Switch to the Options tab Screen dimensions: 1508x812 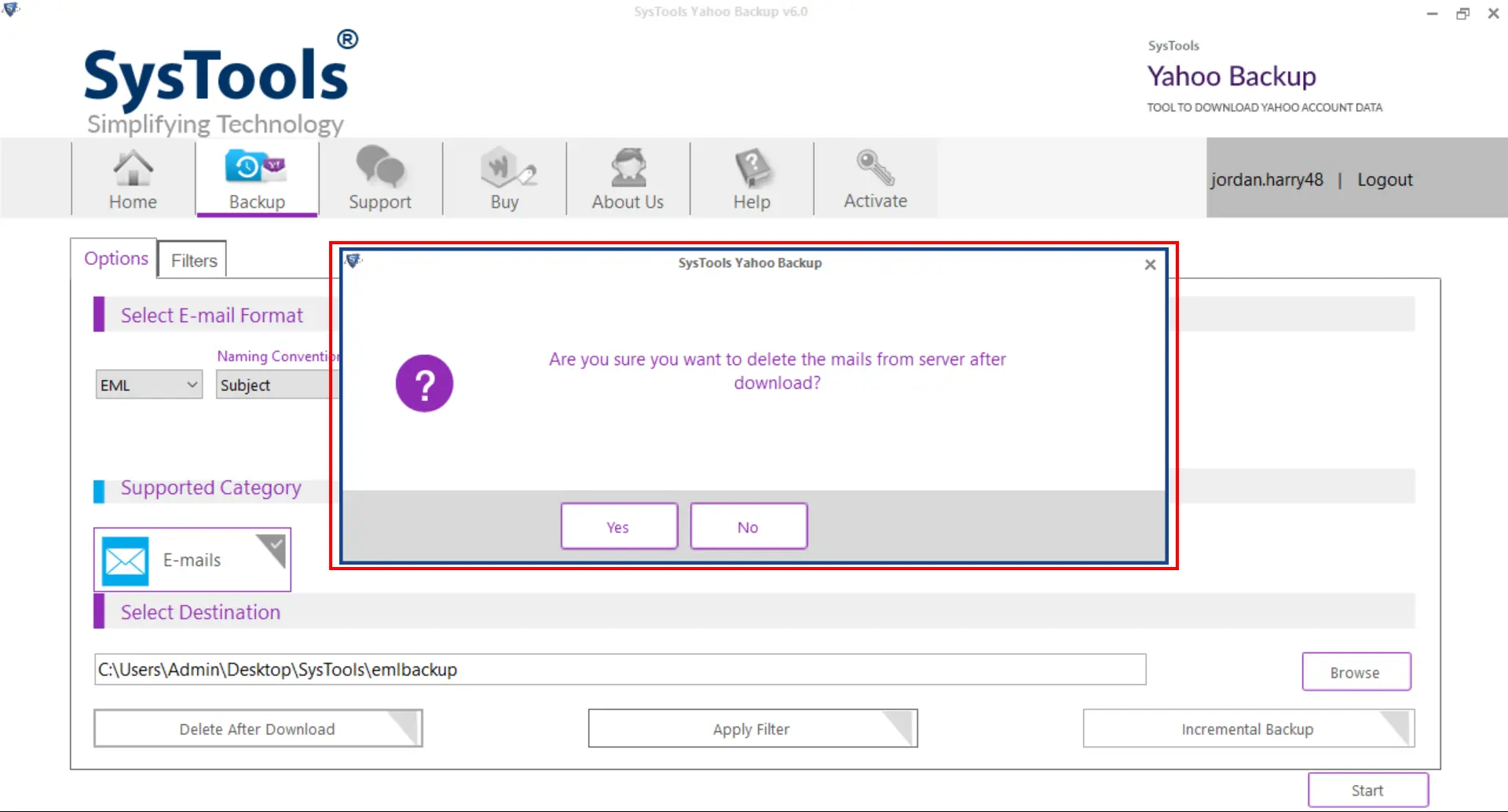115,258
